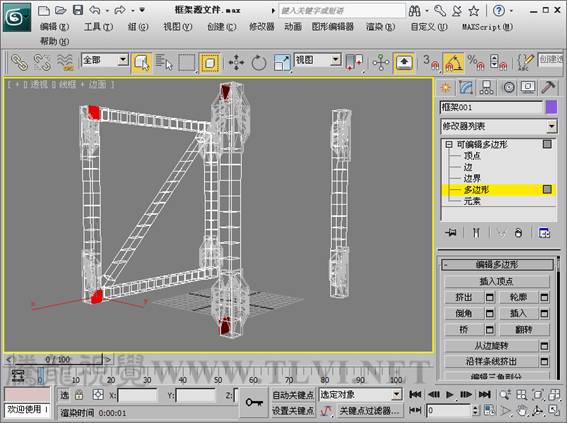The width and height of the screenshot is (567, 423).
Task: Switch to the Motion panel tab
Action: [509, 87]
